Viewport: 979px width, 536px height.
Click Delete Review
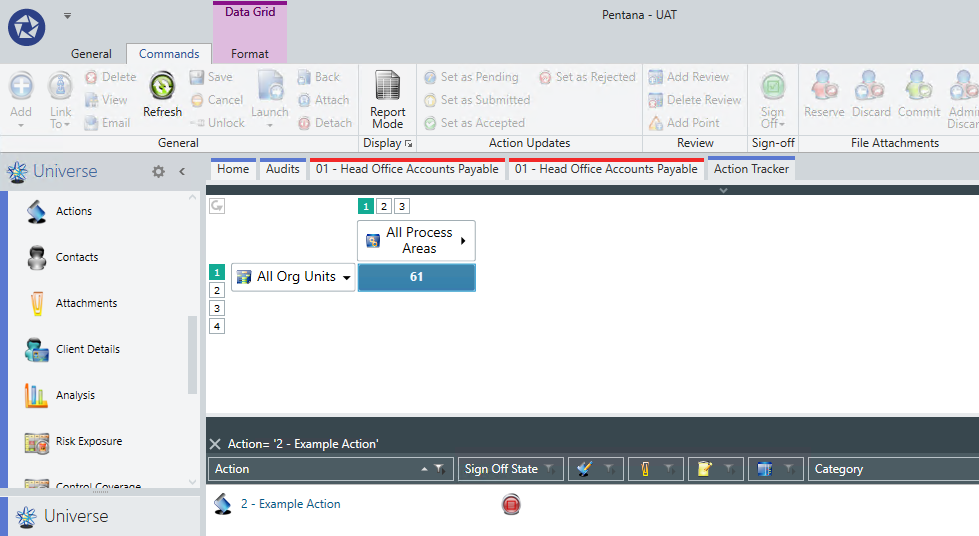(x=695, y=100)
